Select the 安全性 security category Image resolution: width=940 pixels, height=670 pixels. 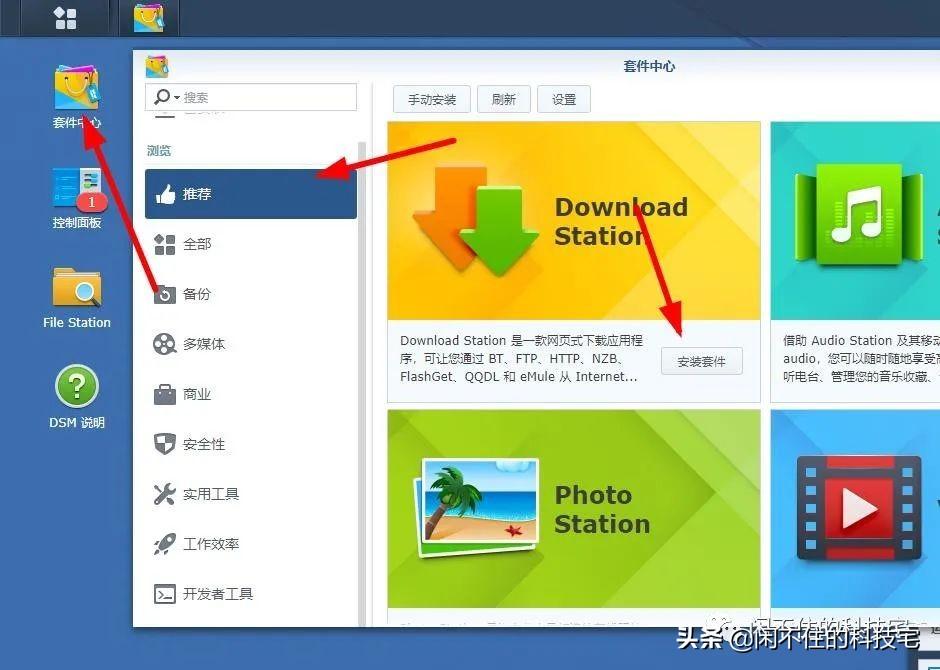coord(251,444)
